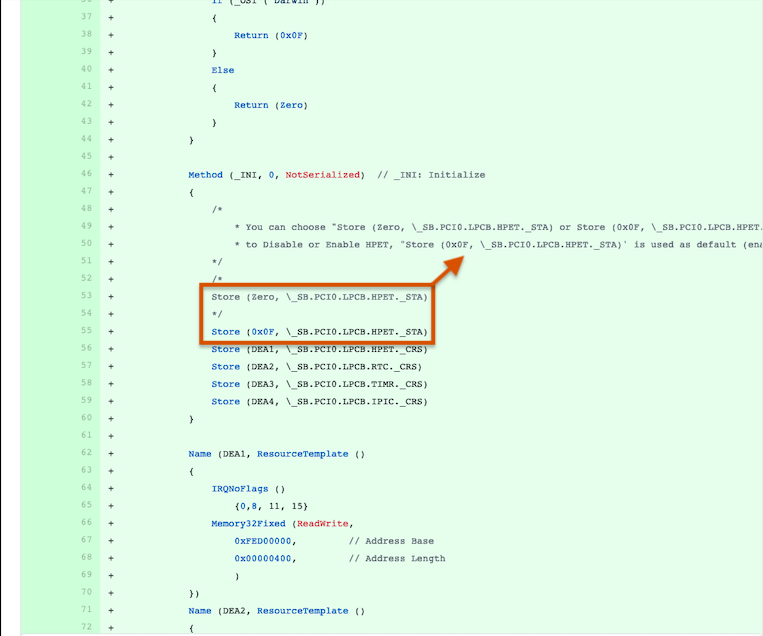Screen dimensions: 763x636
Task: Click the "Name (DEA1, ResourceTemplate ())" line
Action: 276,454
